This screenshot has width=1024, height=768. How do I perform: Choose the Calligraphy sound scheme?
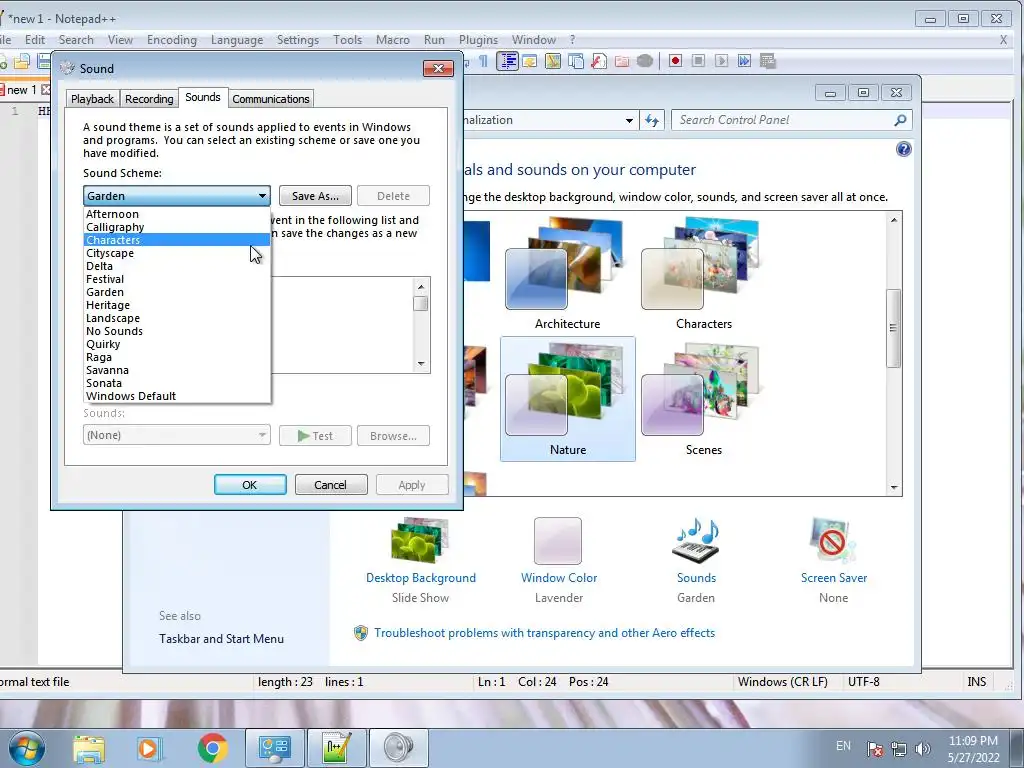coord(177,227)
